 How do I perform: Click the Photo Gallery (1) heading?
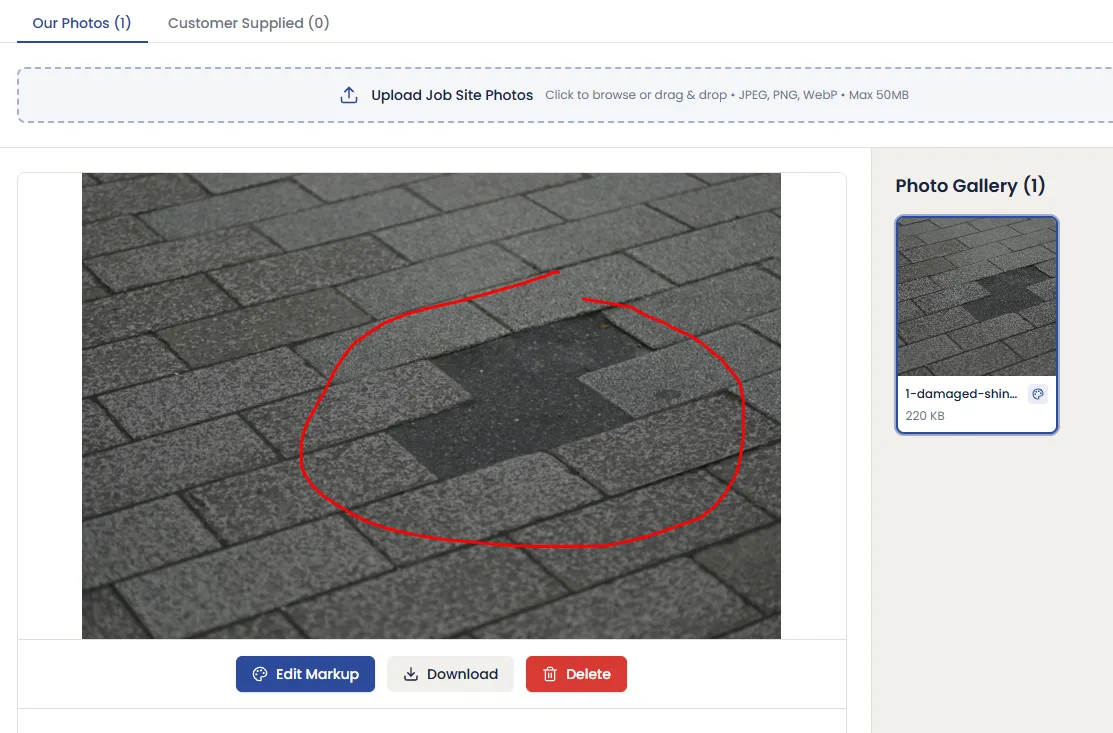[x=970, y=186]
